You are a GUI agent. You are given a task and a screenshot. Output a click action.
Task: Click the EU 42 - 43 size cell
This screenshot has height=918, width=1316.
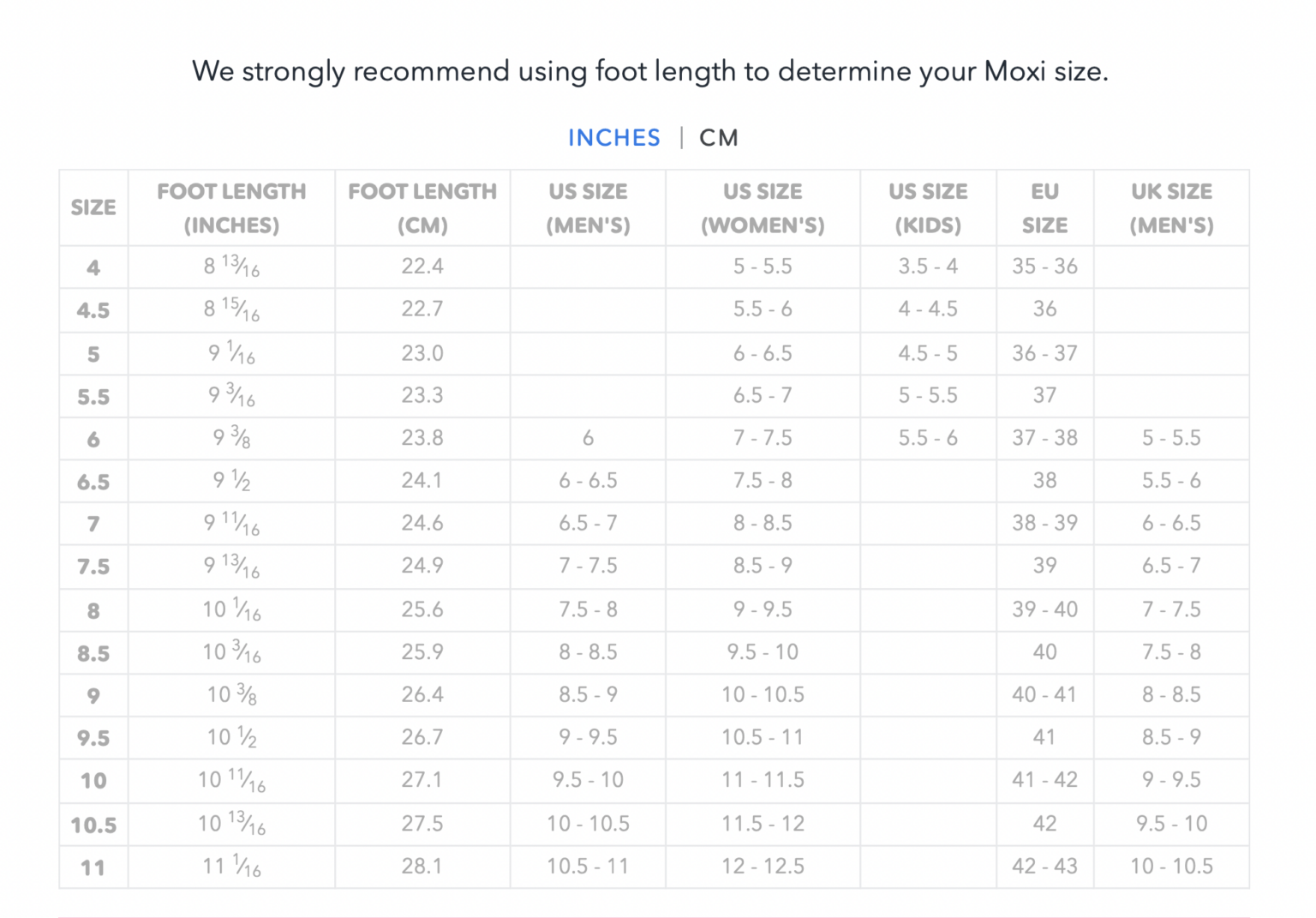coord(1044,867)
